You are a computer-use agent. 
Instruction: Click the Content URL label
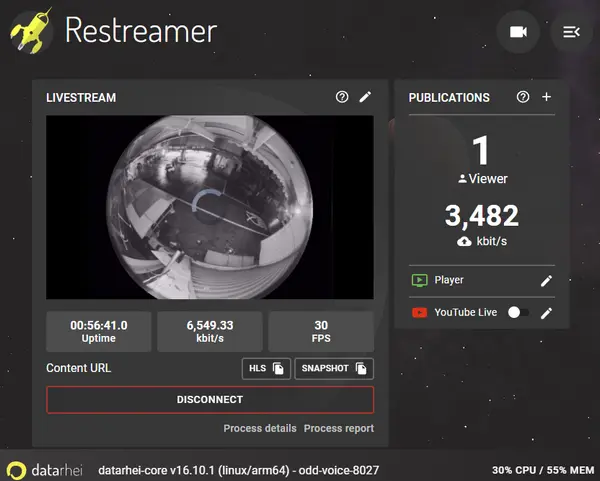click(78, 368)
